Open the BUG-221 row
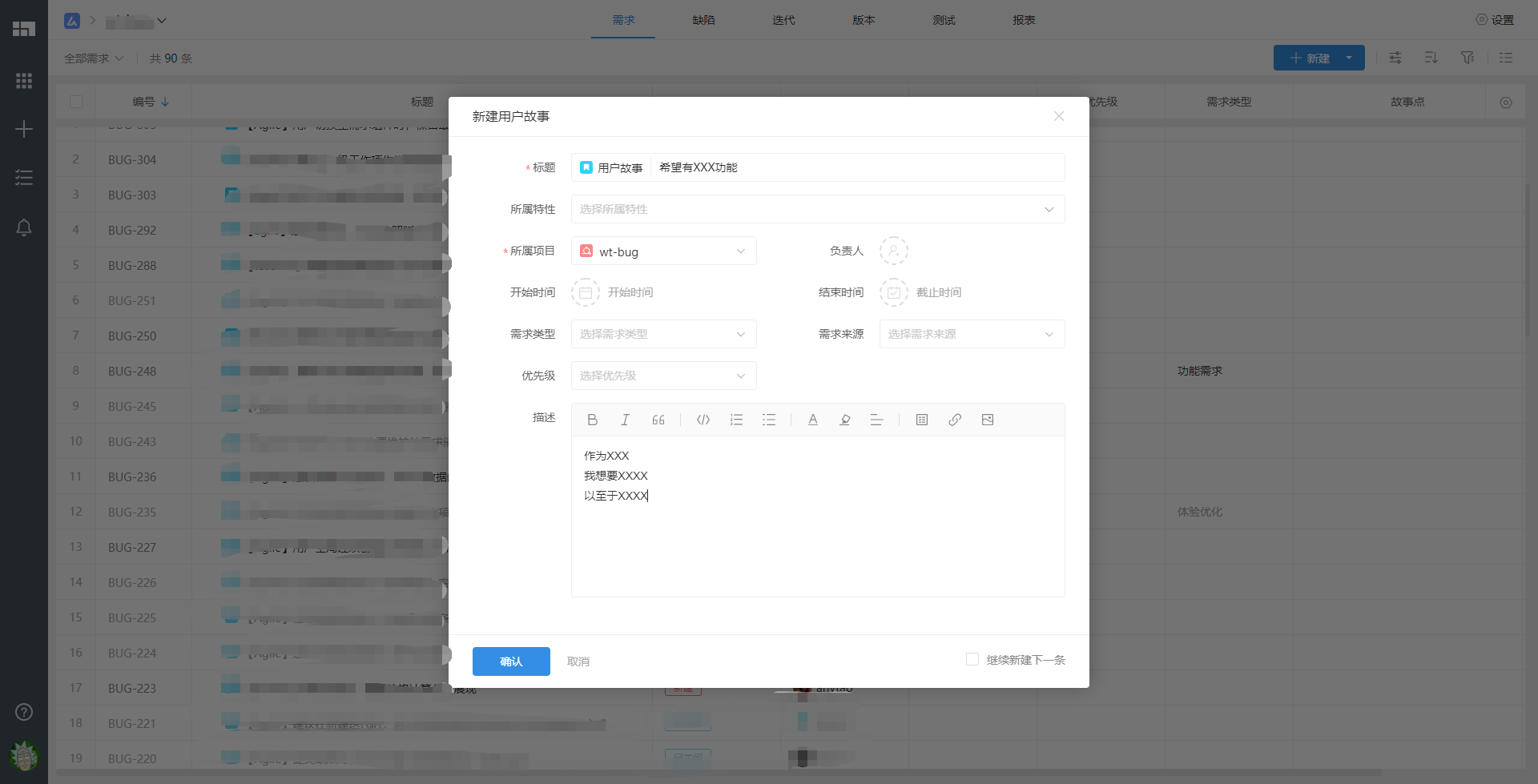This screenshot has height=784, width=1538. click(132, 723)
